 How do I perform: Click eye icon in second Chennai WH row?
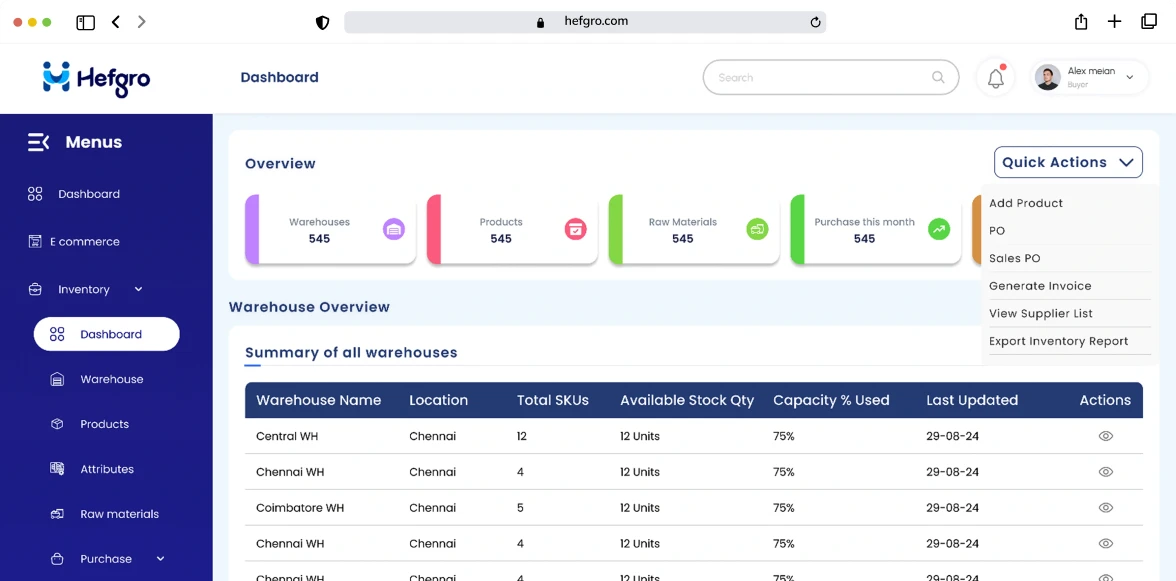1105,544
